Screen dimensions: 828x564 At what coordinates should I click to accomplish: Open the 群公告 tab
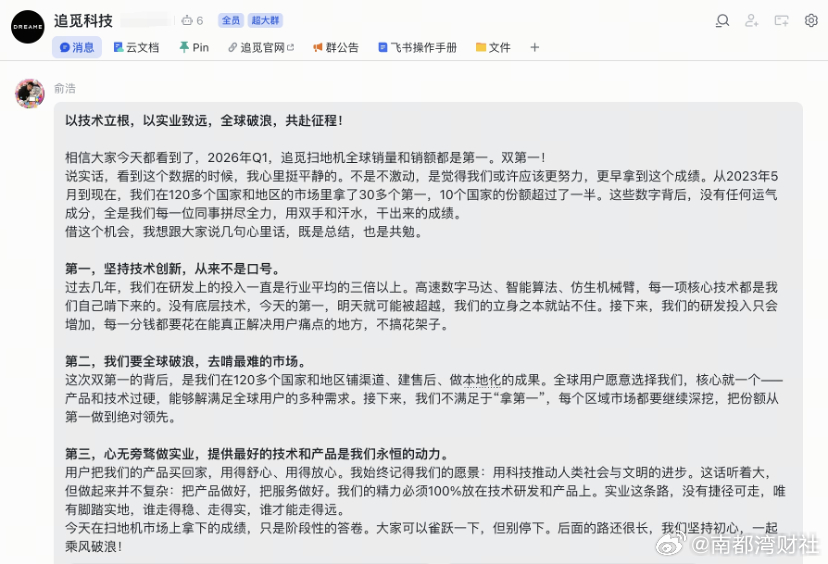point(336,48)
